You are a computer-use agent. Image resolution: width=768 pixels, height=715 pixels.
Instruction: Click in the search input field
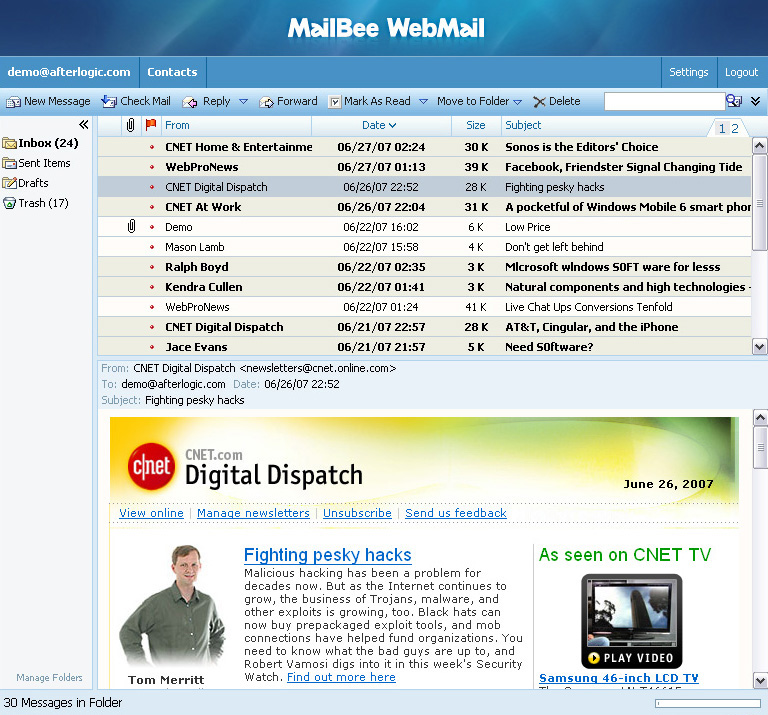665,101
